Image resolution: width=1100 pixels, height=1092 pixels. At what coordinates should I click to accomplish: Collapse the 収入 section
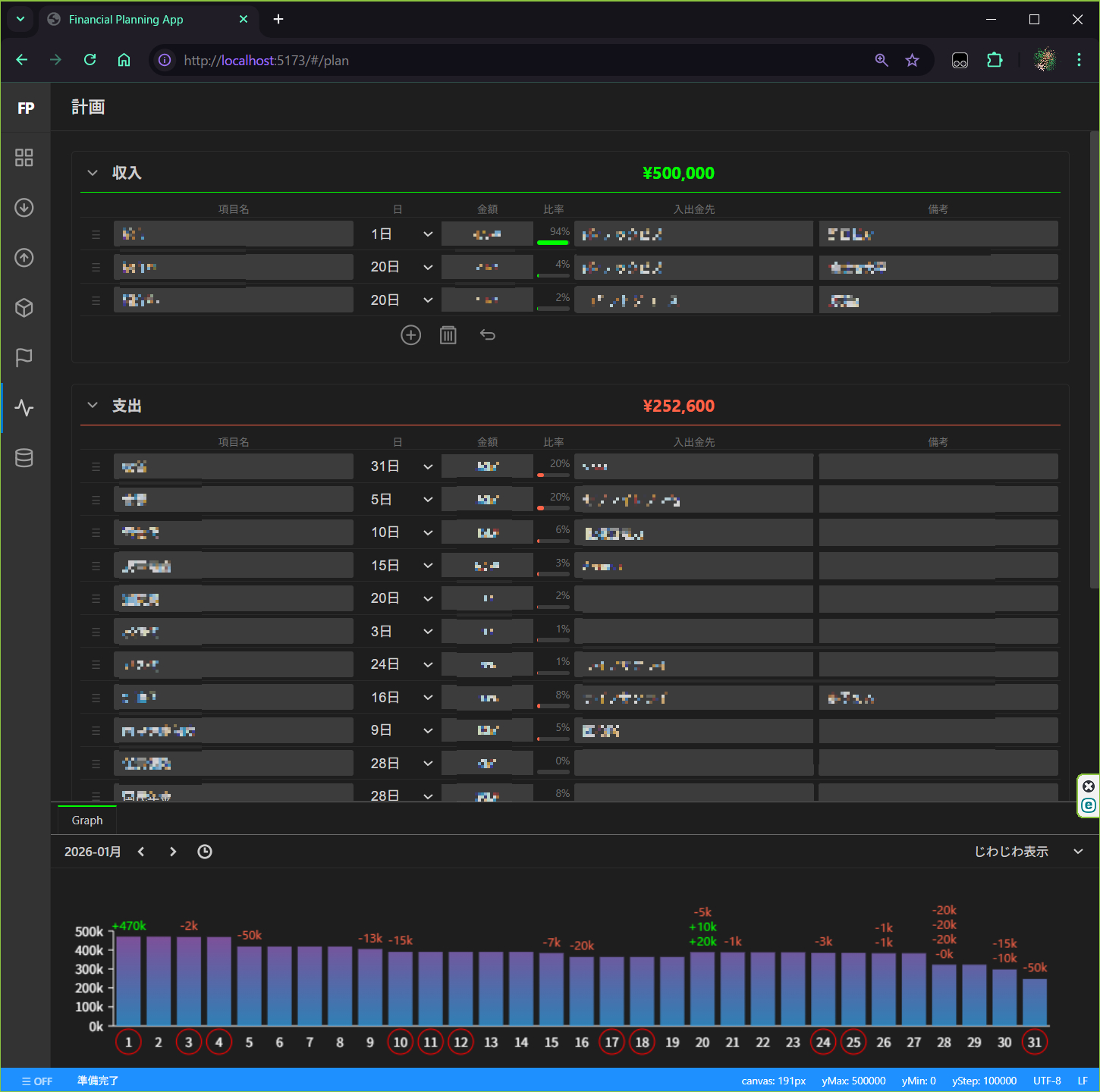pyautogui.click(x=93, y=173)
